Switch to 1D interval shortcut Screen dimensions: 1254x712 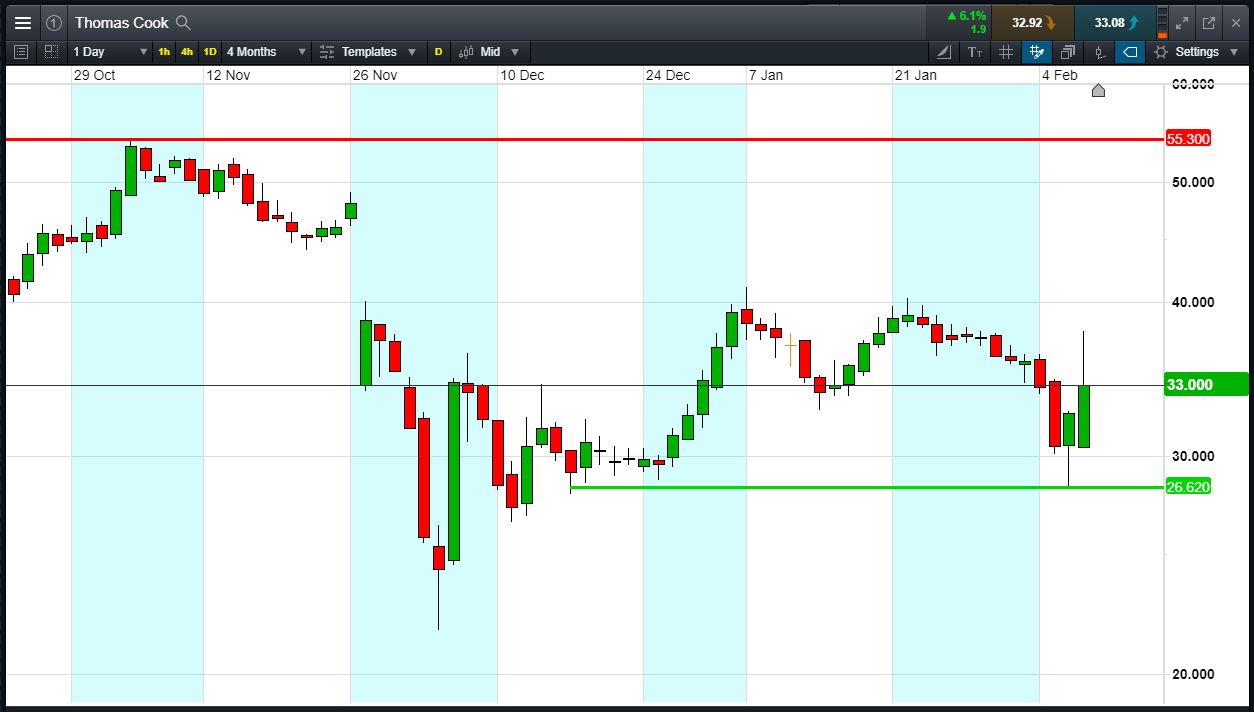[210, 52]
